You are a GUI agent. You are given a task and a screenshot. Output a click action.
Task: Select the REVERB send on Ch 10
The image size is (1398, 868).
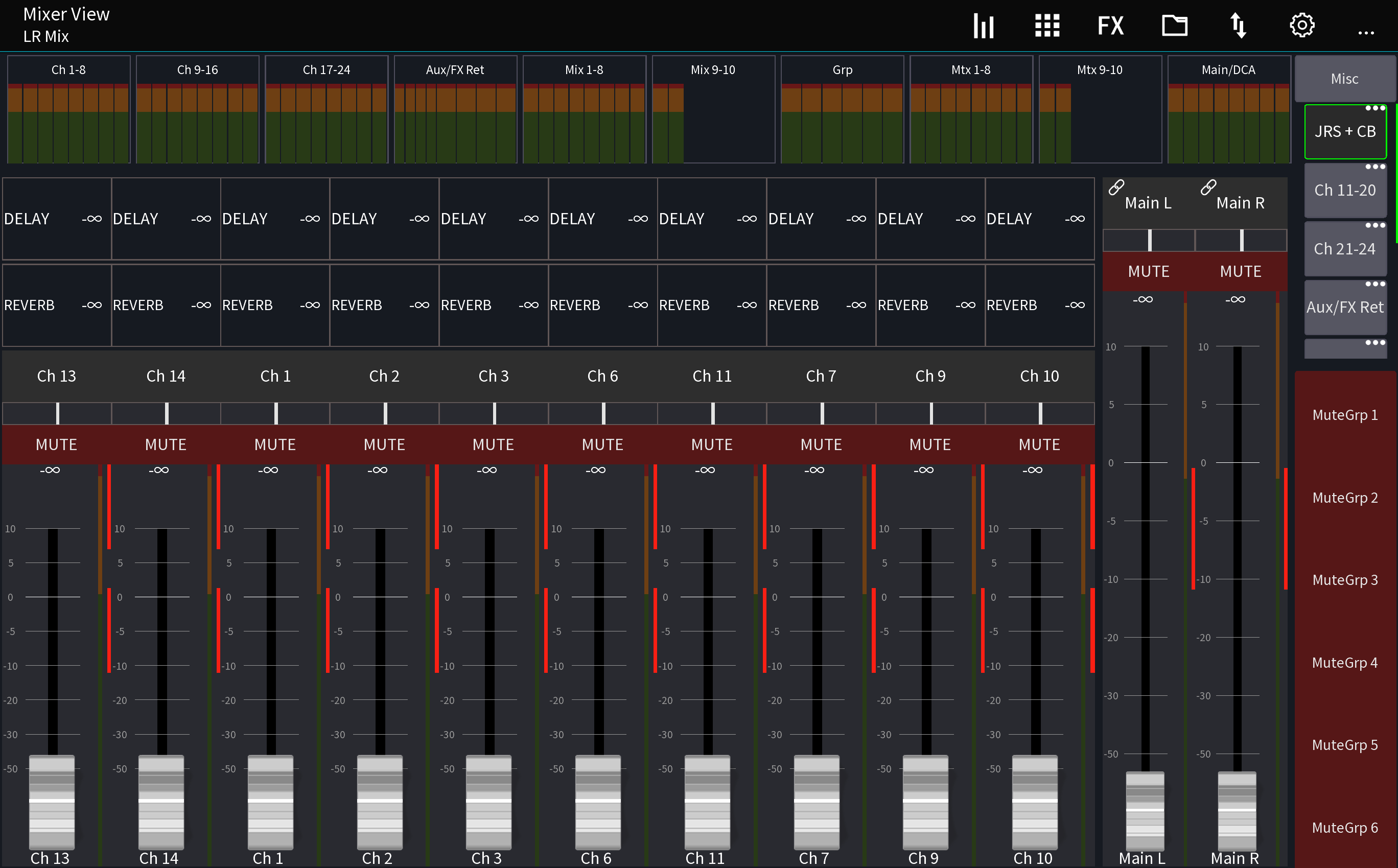coord(1039,305)
